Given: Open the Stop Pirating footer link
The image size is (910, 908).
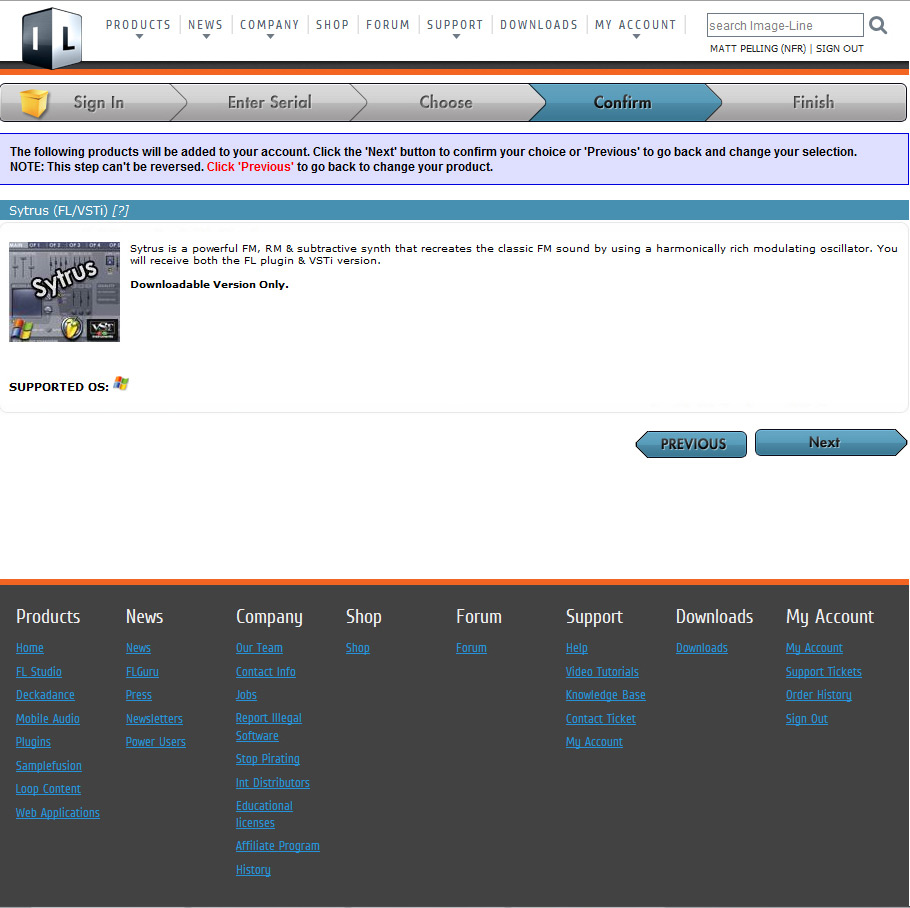Looking at the screenshot, I should 268,759.
